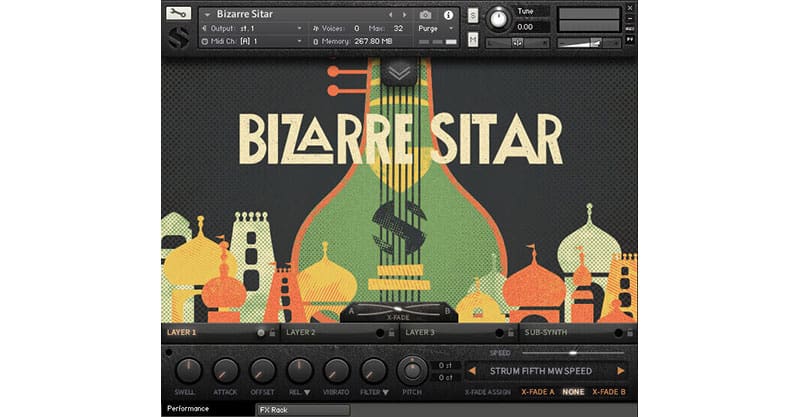Set X-Fade assign to NONE

(x=573, y=392)
